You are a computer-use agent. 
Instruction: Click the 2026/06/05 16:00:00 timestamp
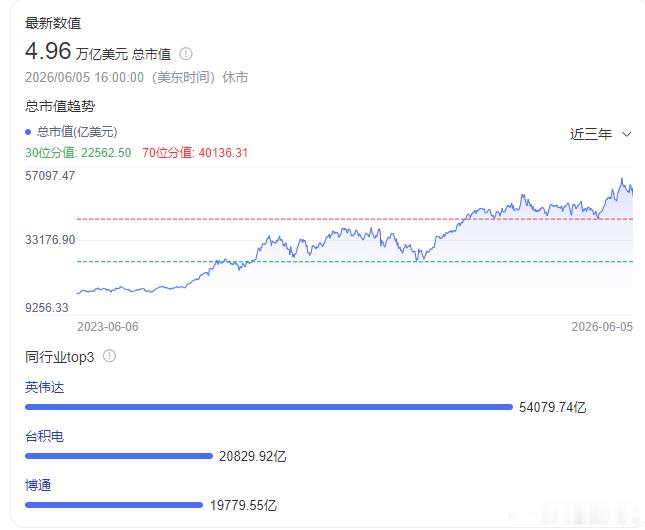click(84, 77)
